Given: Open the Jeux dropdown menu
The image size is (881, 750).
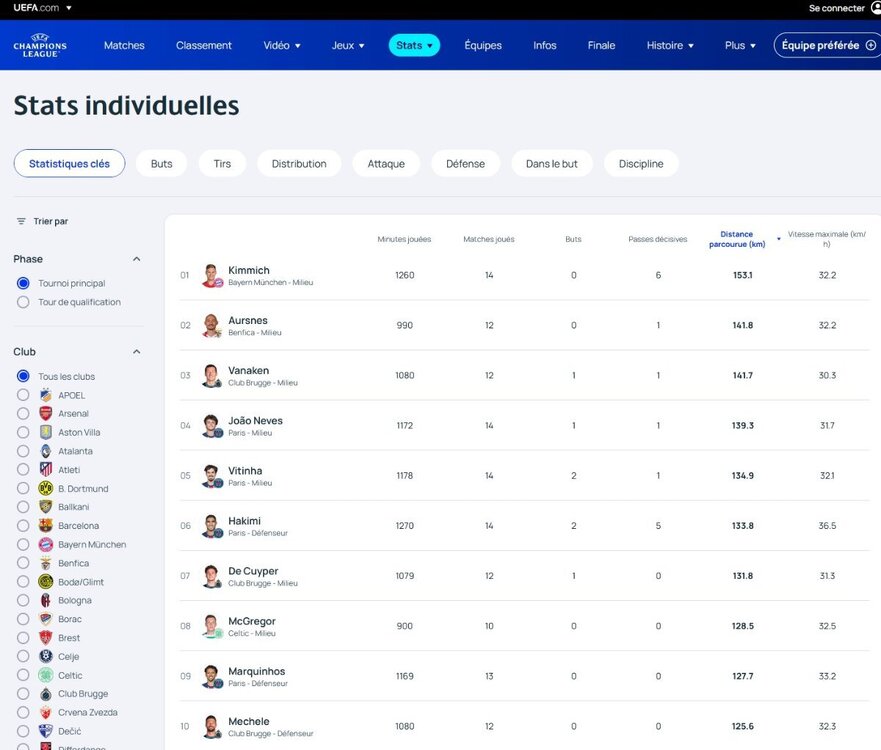Looking at the screenshot, I should tap(348, 46).
